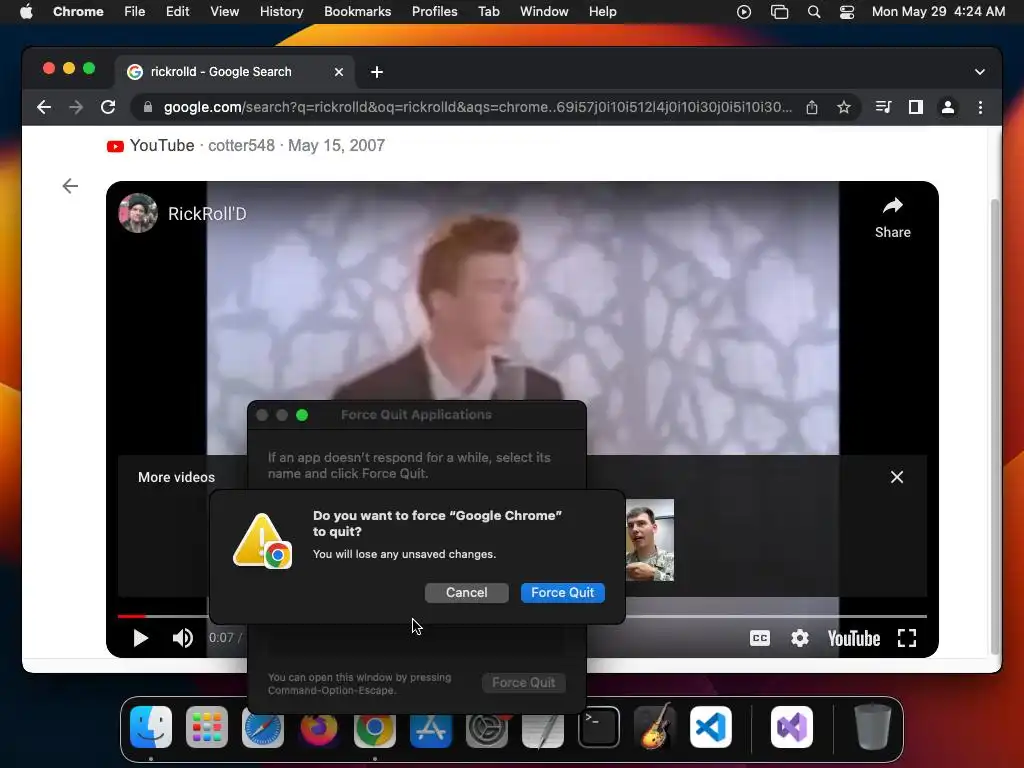Click the overlapping-windows icon in the menu bar
Image resolution: width=1024 pixels, height=768 pixels.
click(779, 12)
